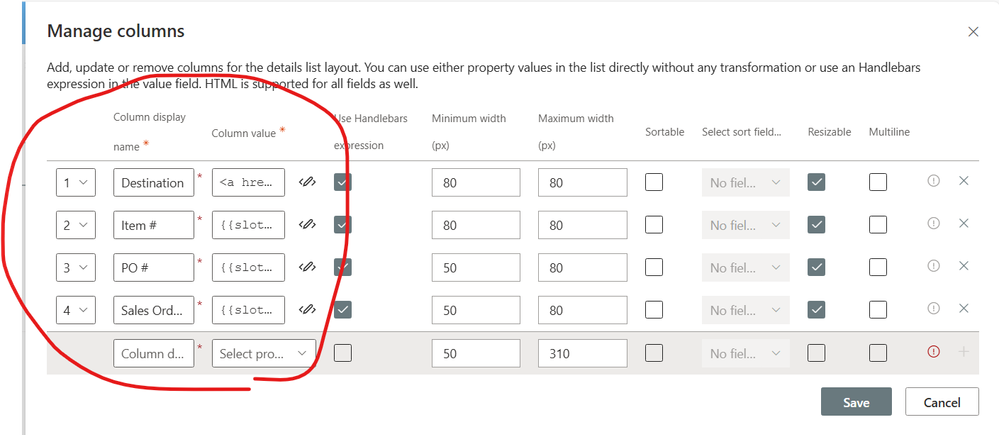This screenshot has width=999, height=435.
Task: Toggle Sortable checkbox for Destination row
Action: click(654, 182)
